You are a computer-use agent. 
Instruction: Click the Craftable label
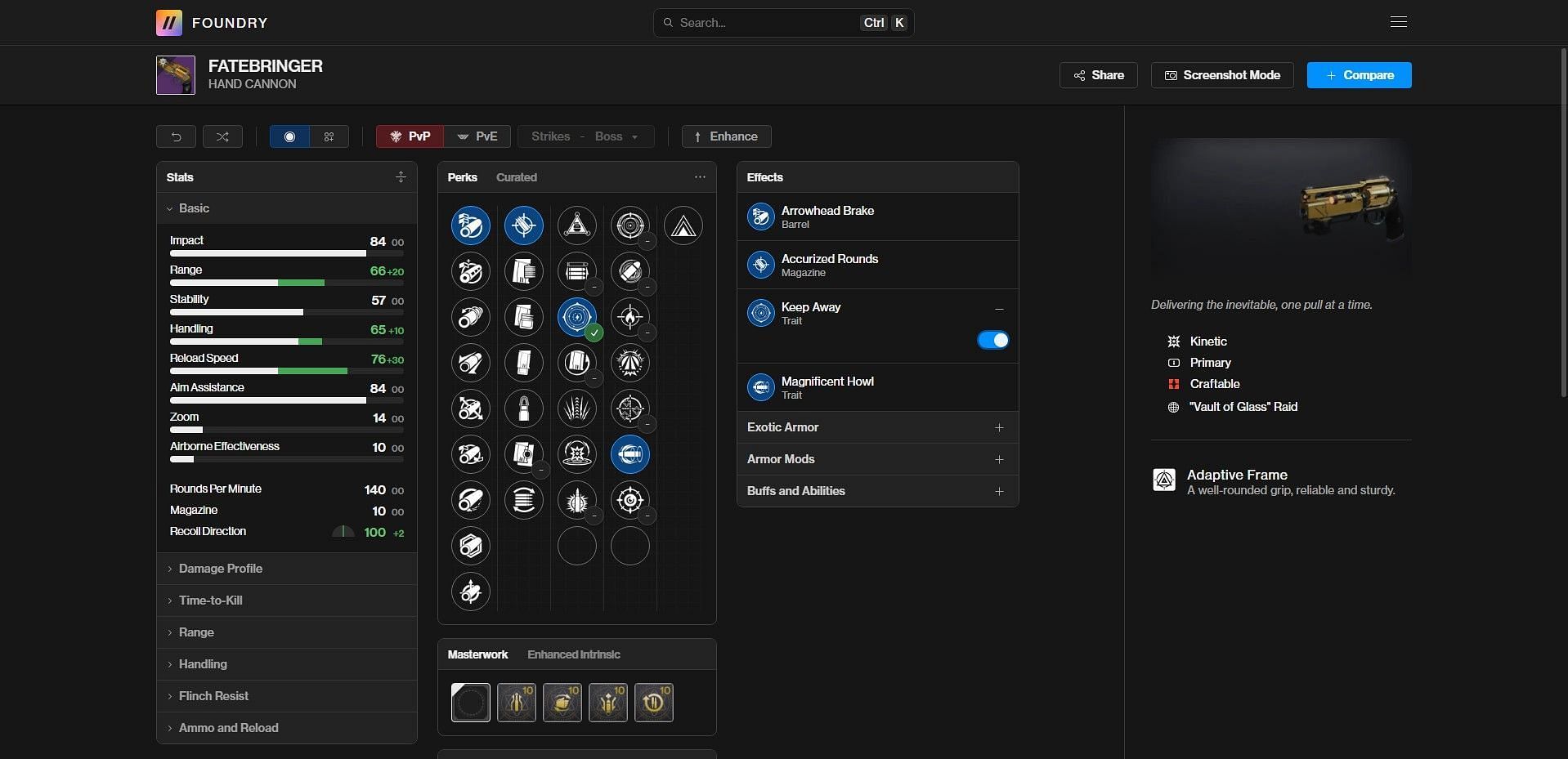pyautogui.click(x=1215, y=384)
